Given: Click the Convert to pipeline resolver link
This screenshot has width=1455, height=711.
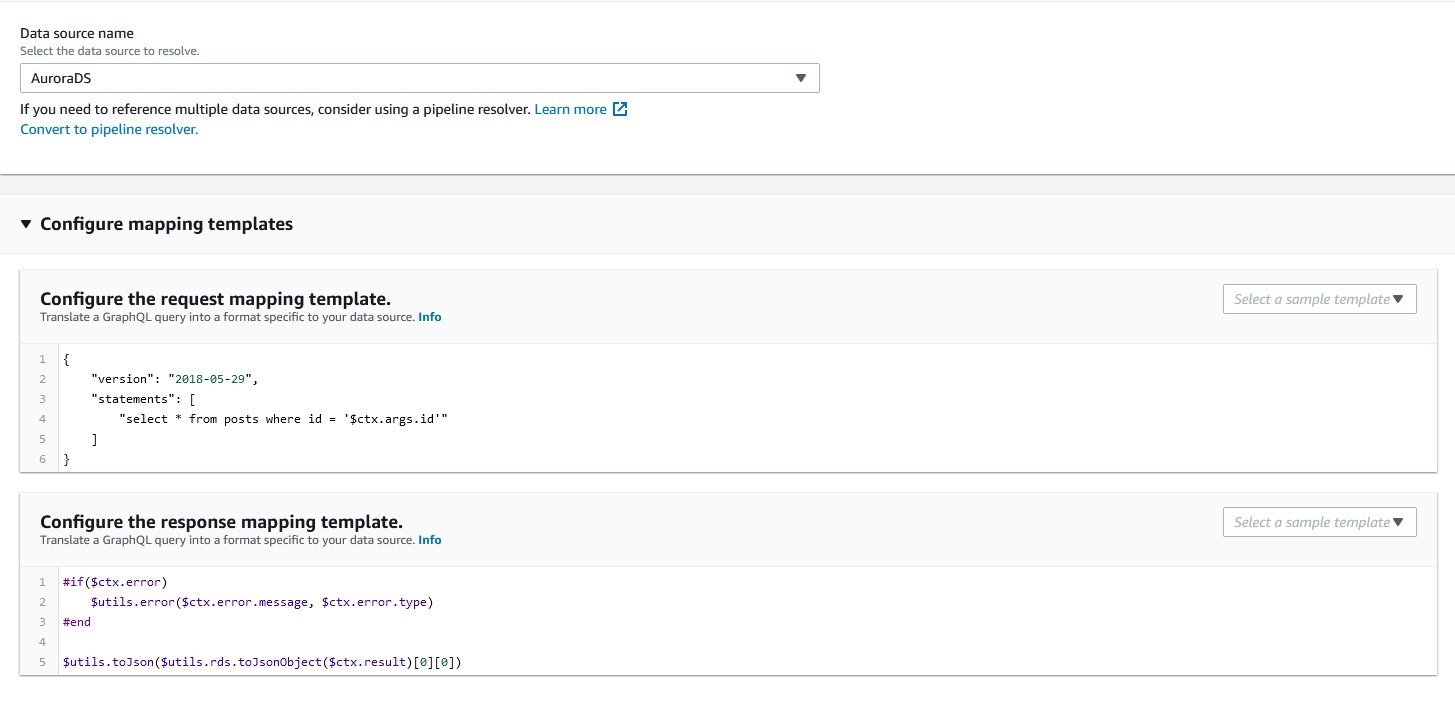Looking at the screenshot, I should (109, 129).
